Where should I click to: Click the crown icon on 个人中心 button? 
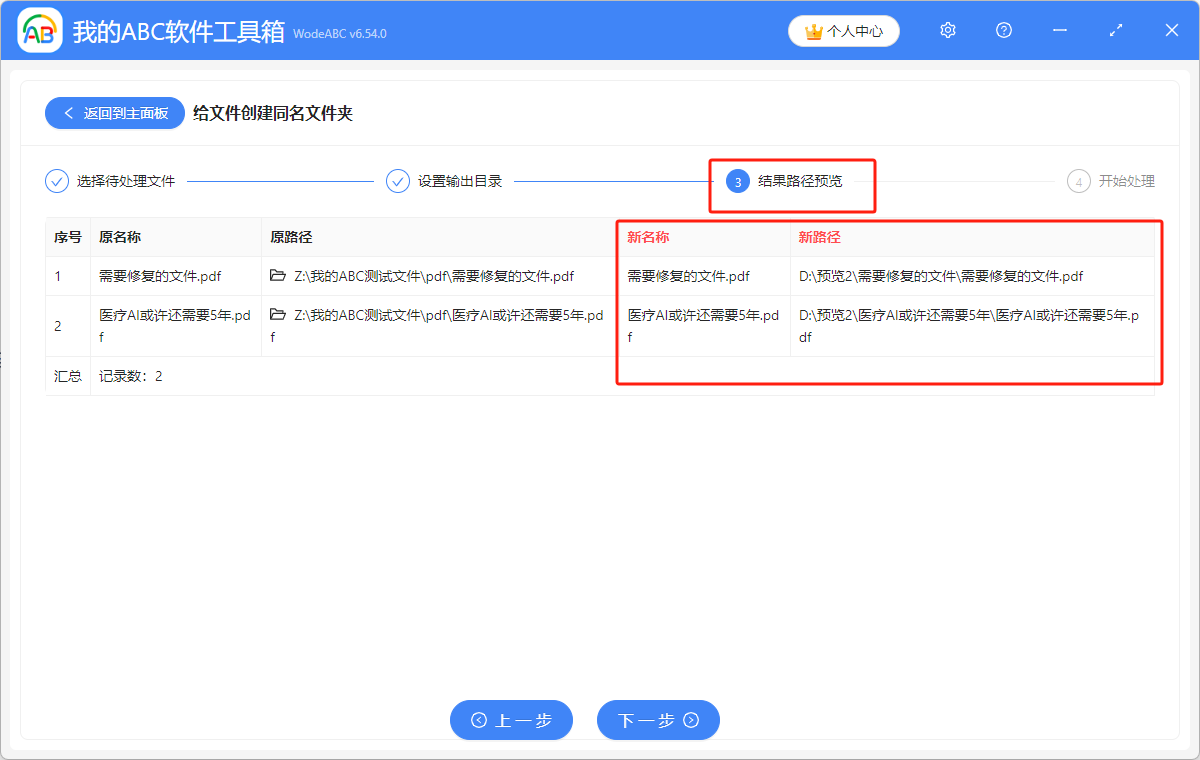812,30
